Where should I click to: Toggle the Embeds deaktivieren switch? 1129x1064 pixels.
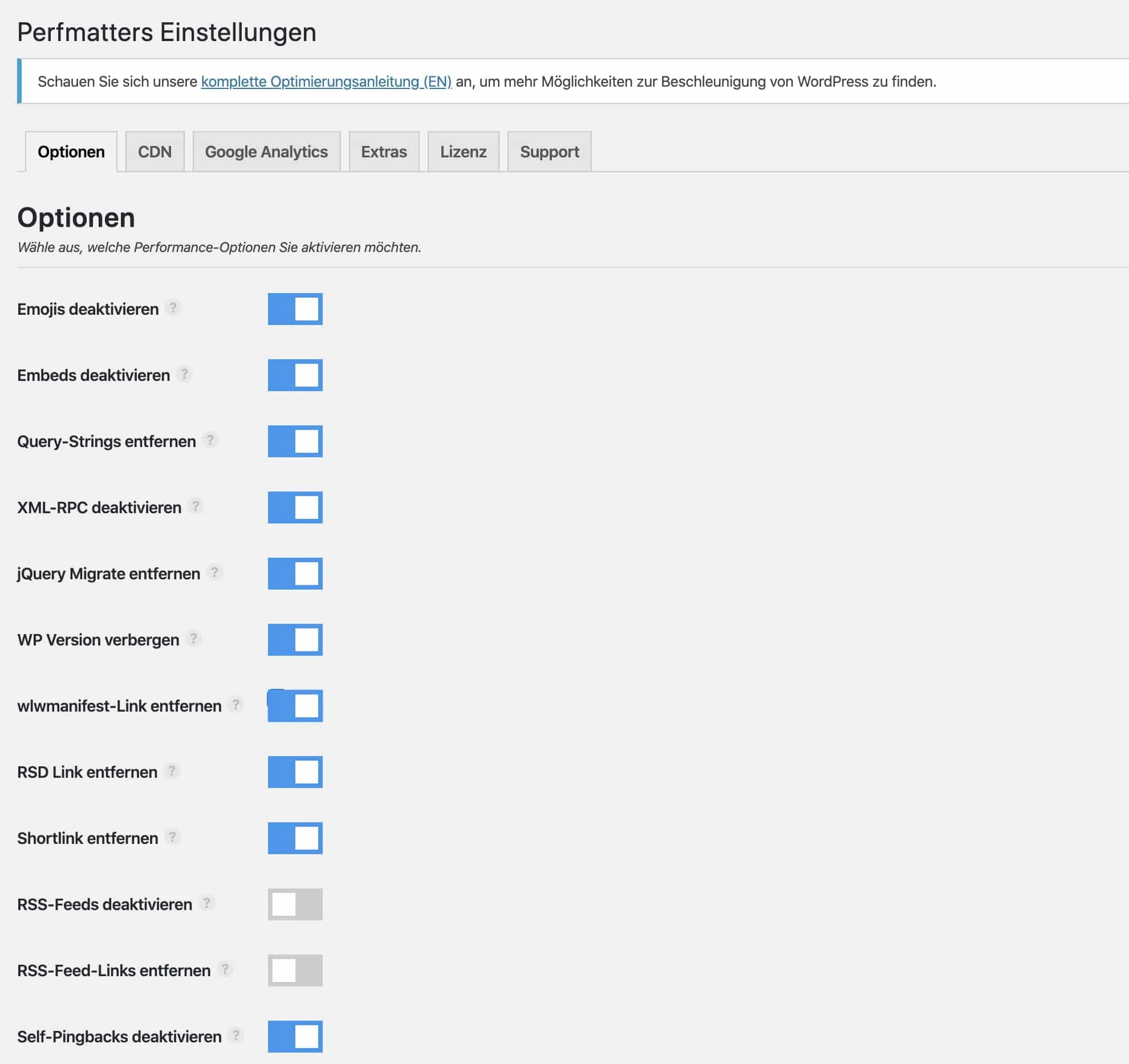(x=295, y=375)
